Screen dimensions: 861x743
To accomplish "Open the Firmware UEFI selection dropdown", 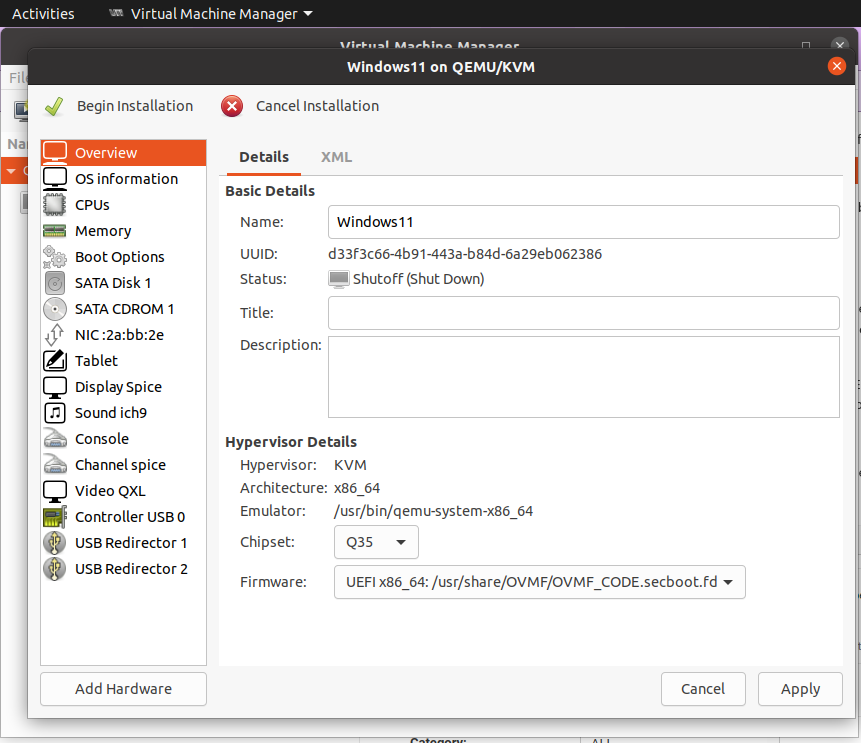I will (539, 582).
